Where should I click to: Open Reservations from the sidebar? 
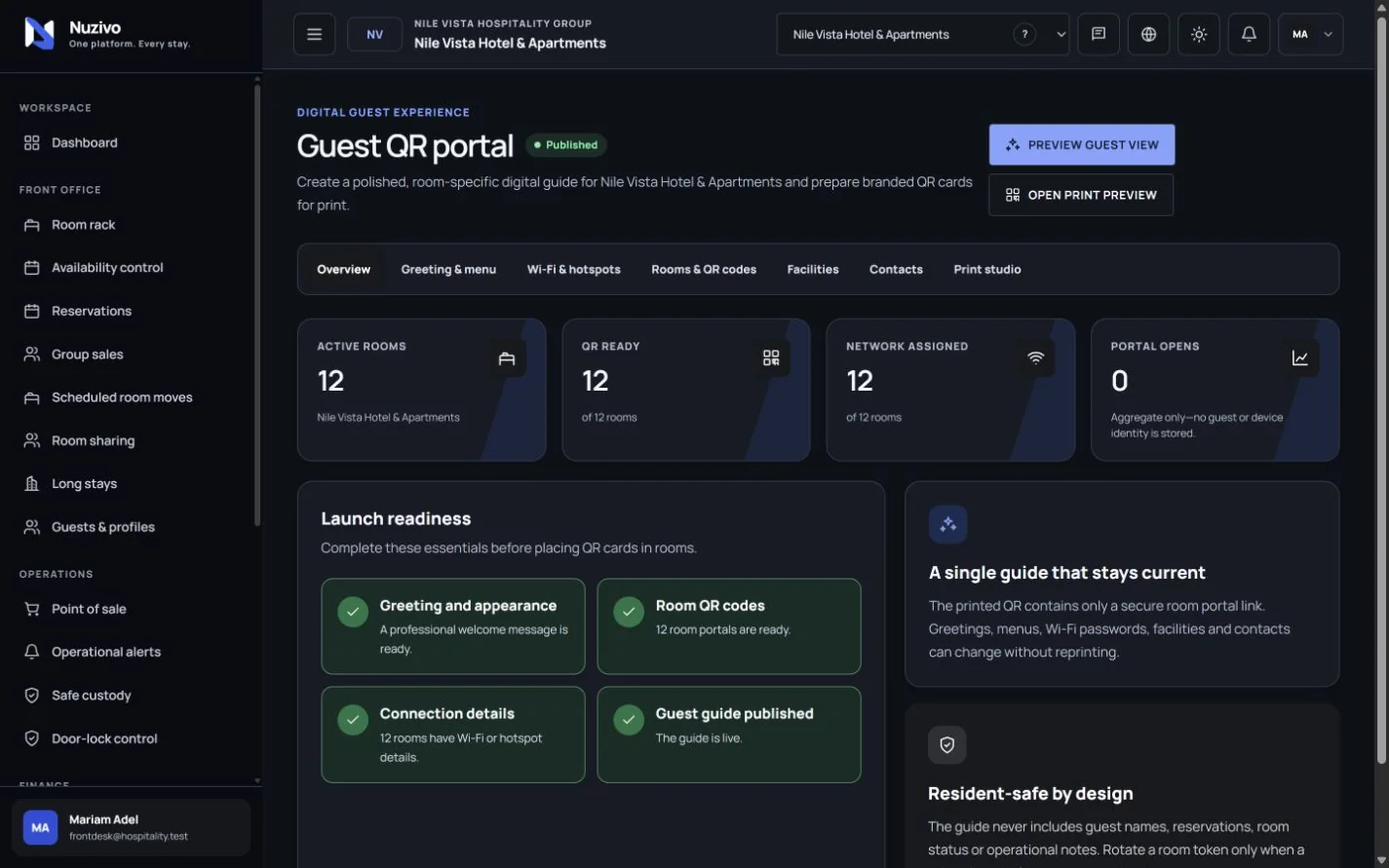[x=131, y=311]
